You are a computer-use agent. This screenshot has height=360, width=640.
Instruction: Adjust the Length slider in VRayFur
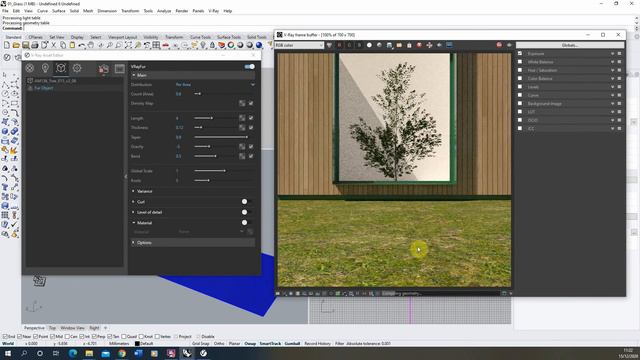214,118
